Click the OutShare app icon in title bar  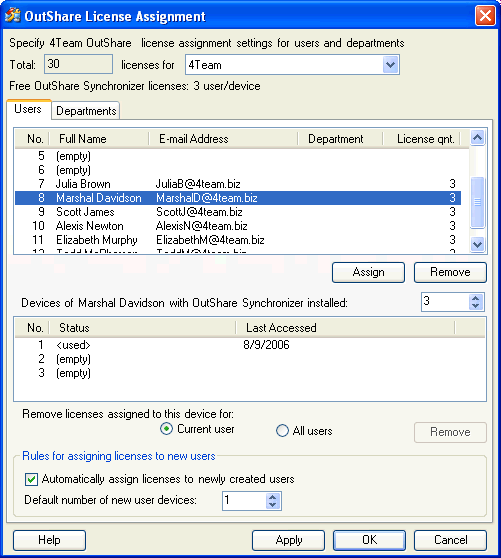point(12,16)
